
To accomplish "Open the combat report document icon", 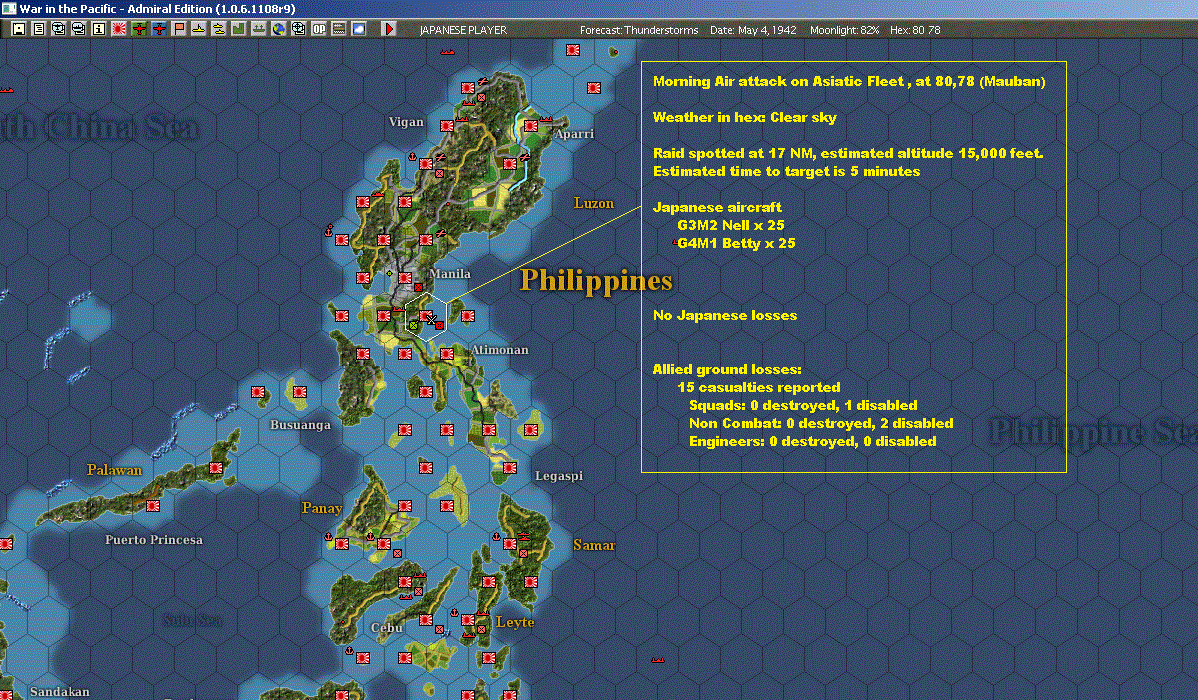I will [x=38, y=29].
